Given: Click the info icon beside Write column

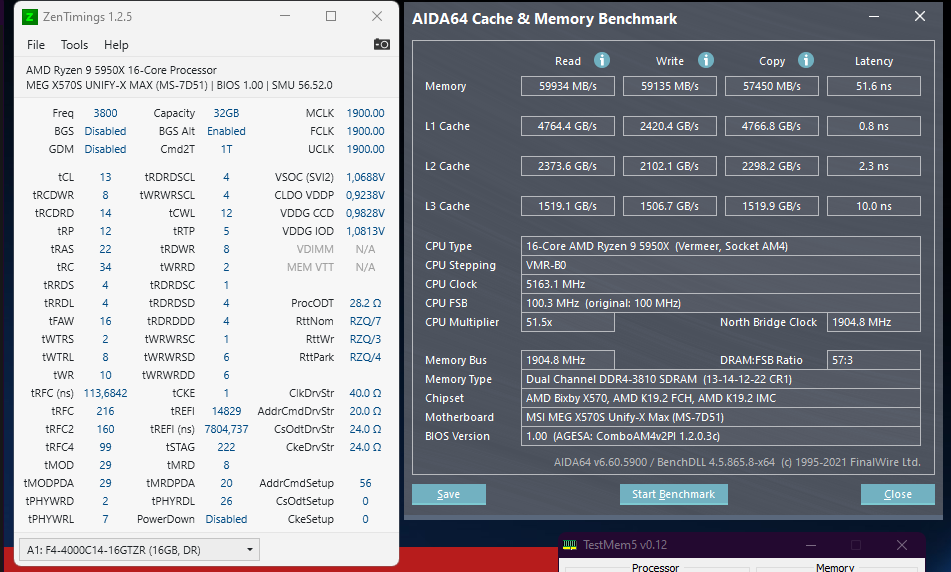Looking at the screenshot, I should click(x=706, y=60).
